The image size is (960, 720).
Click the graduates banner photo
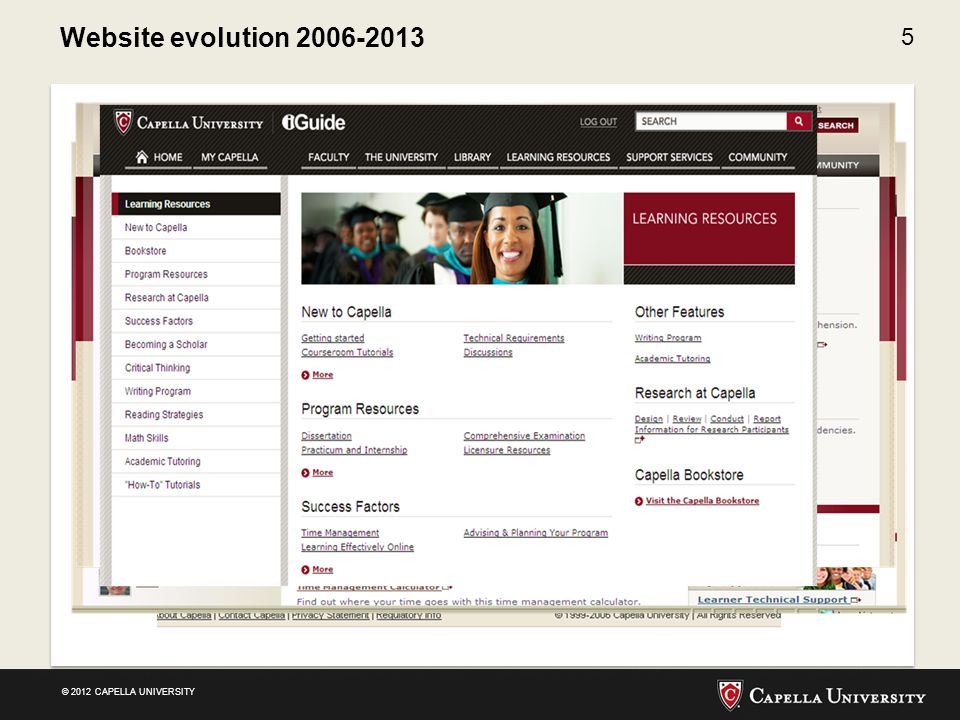(462, 238)
